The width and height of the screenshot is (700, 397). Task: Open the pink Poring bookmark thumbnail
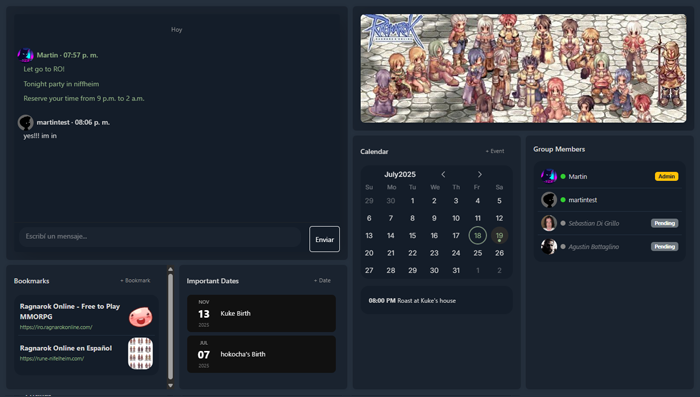tap(141, 317)
